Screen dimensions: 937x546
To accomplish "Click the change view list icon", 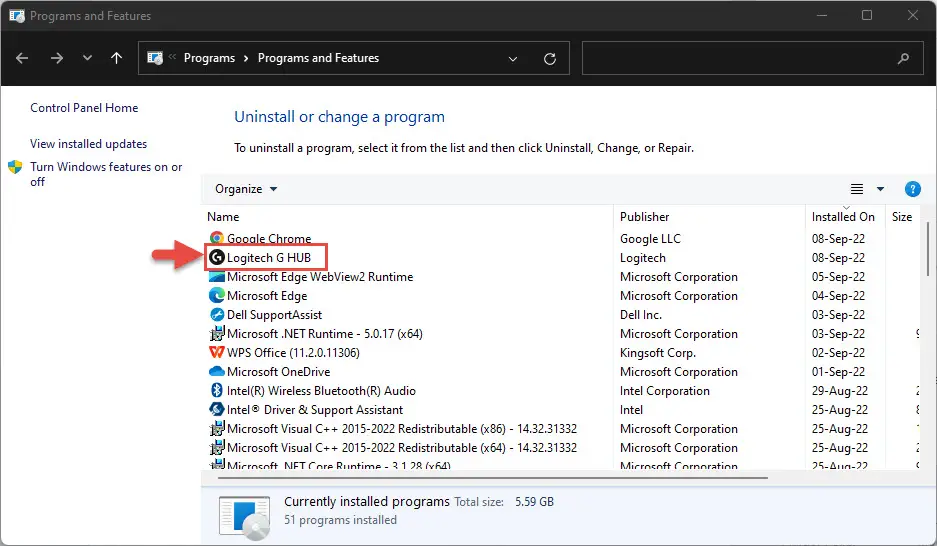I will pyautogui.click(x=857, y=189).
